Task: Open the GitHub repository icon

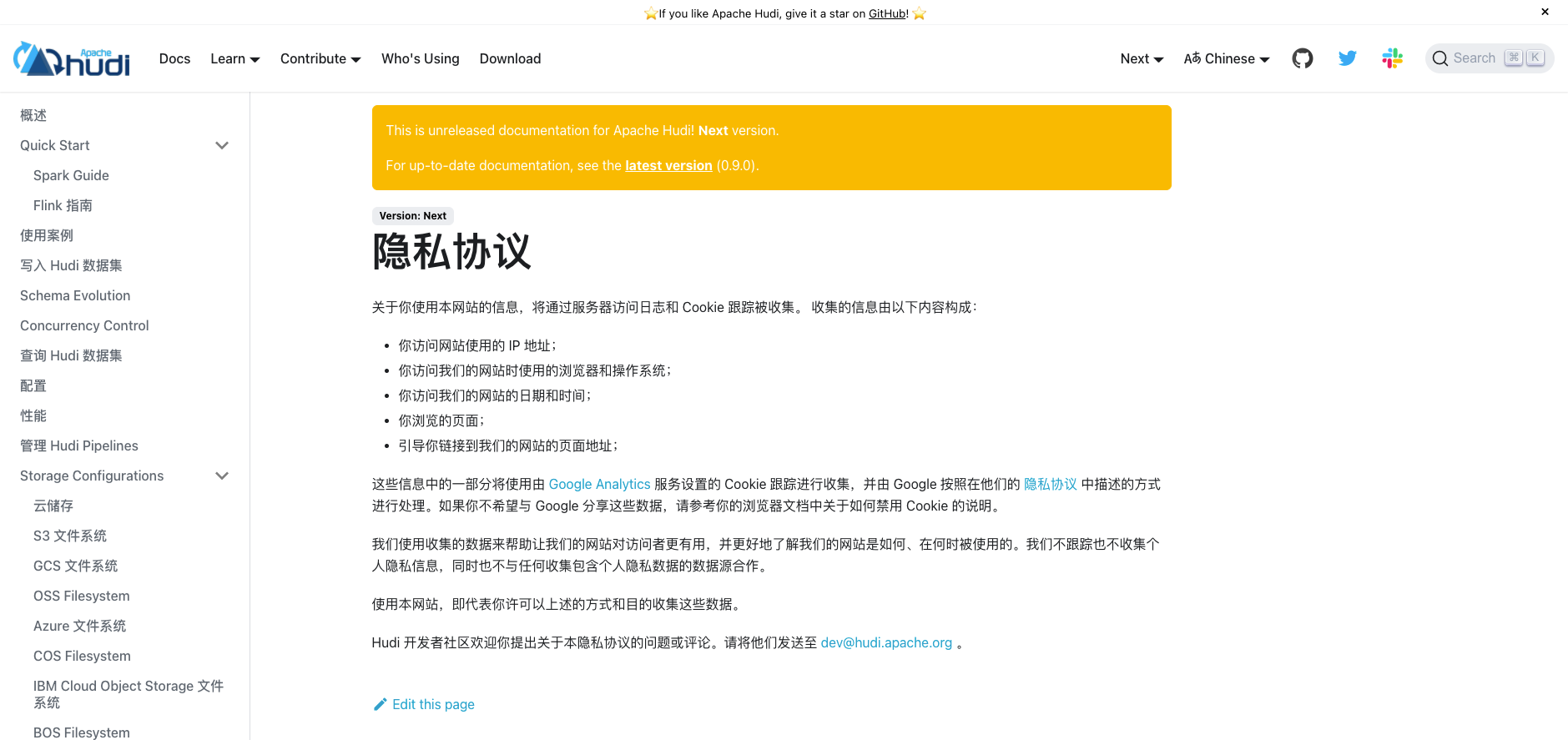Action: (1302, 58)
